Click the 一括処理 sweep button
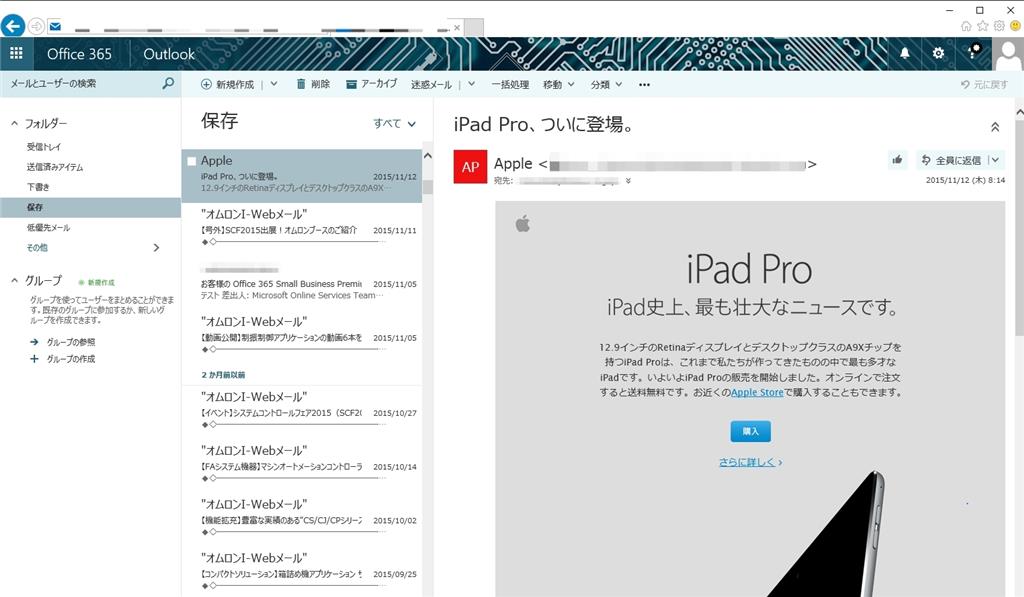This screenshot has height=597, width=1024. tap(510, 84)
